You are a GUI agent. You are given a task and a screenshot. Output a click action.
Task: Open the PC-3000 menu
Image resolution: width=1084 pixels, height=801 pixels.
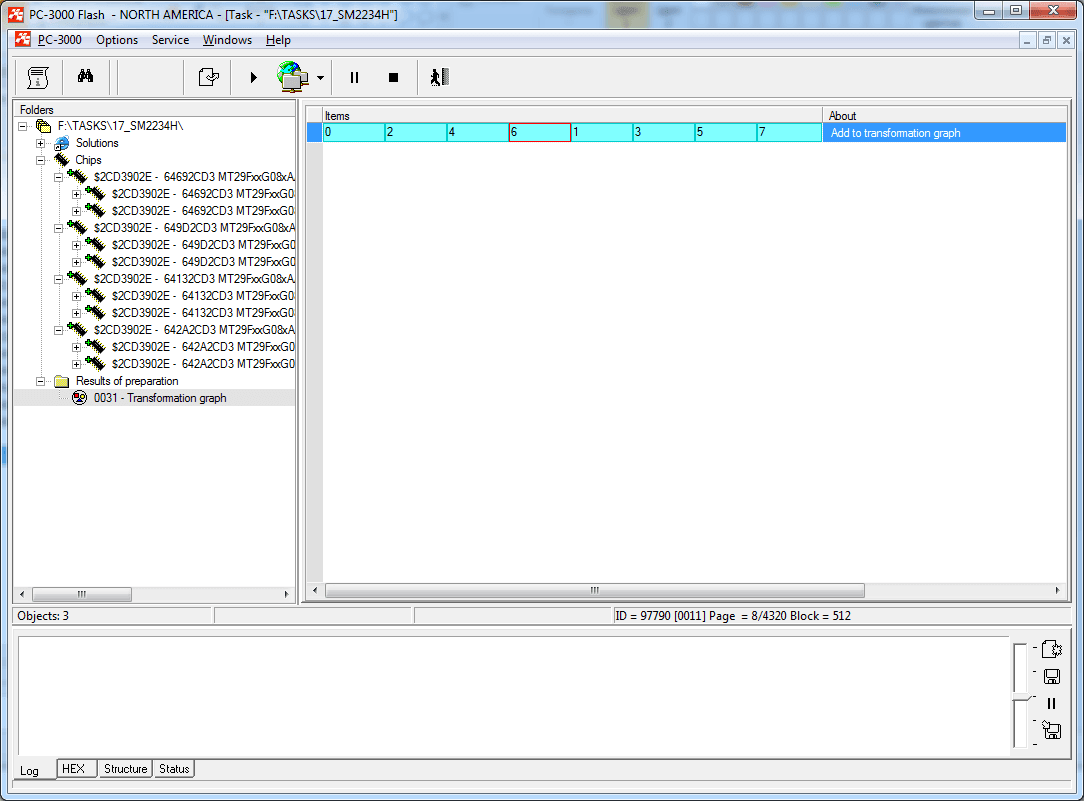click(59, 40)
